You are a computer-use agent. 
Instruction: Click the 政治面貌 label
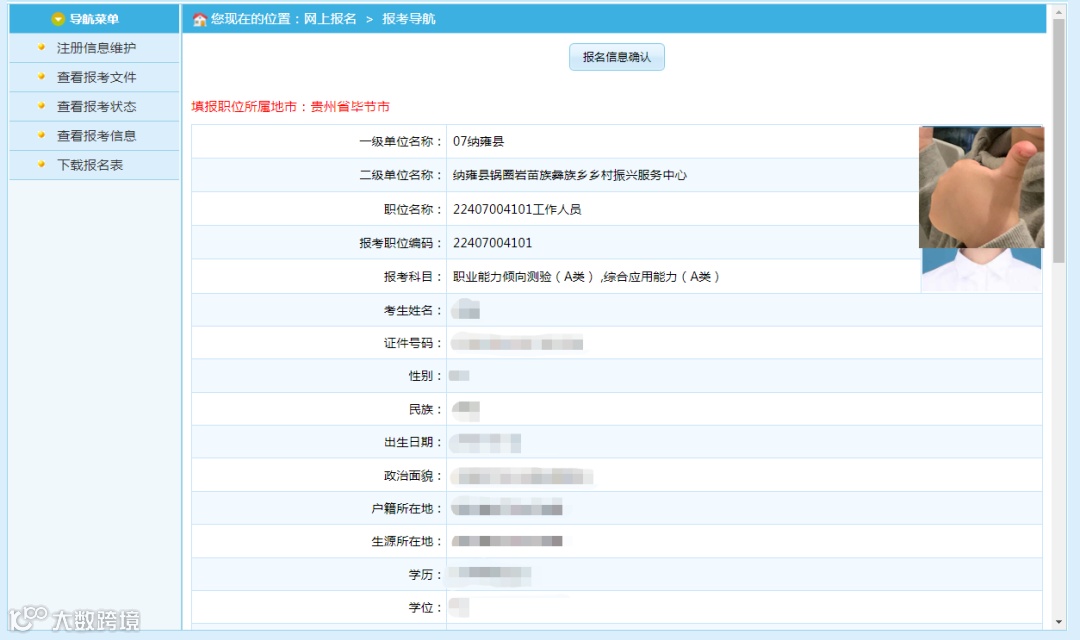(413, 476)
